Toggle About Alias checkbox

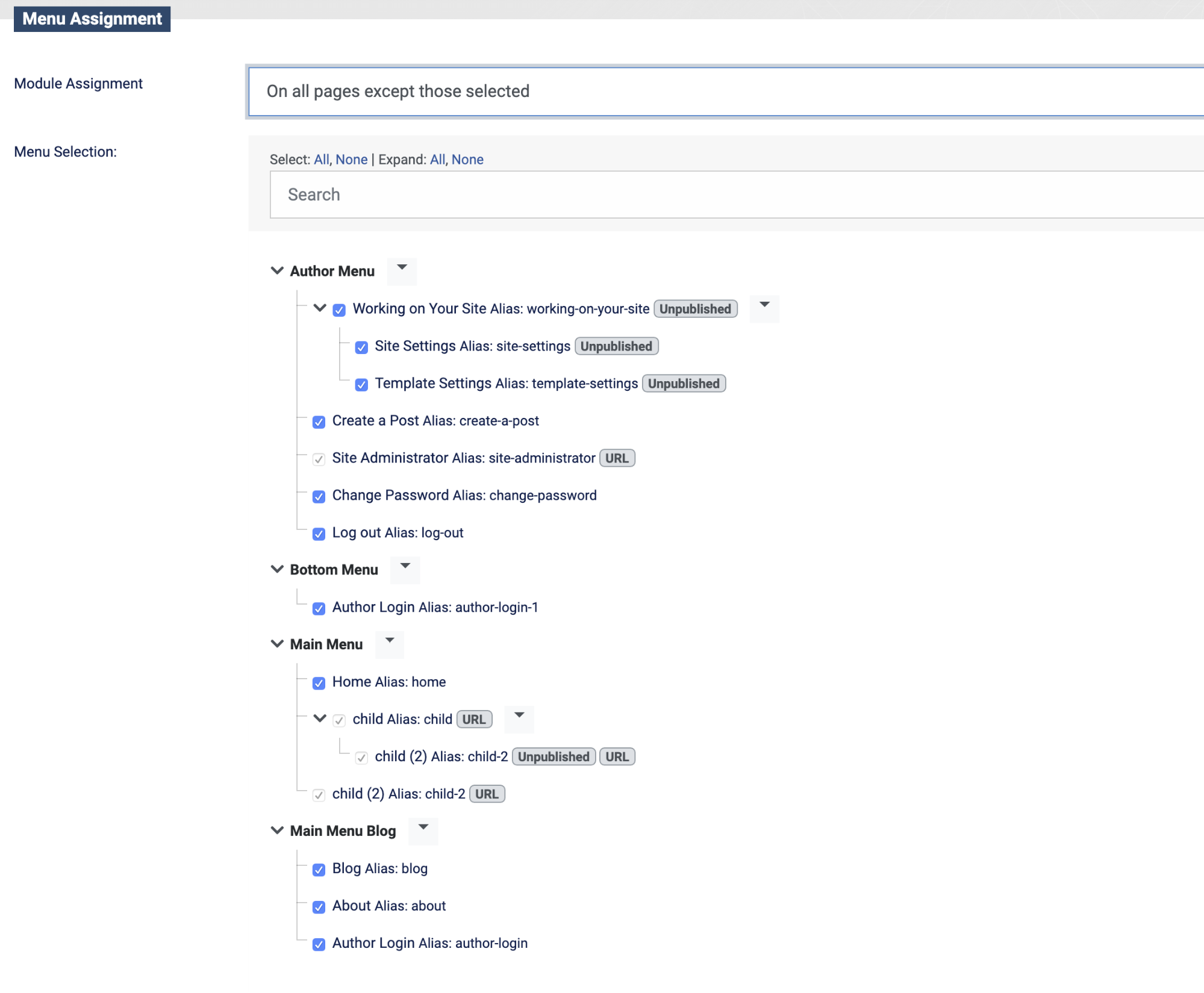coord(319,907)
